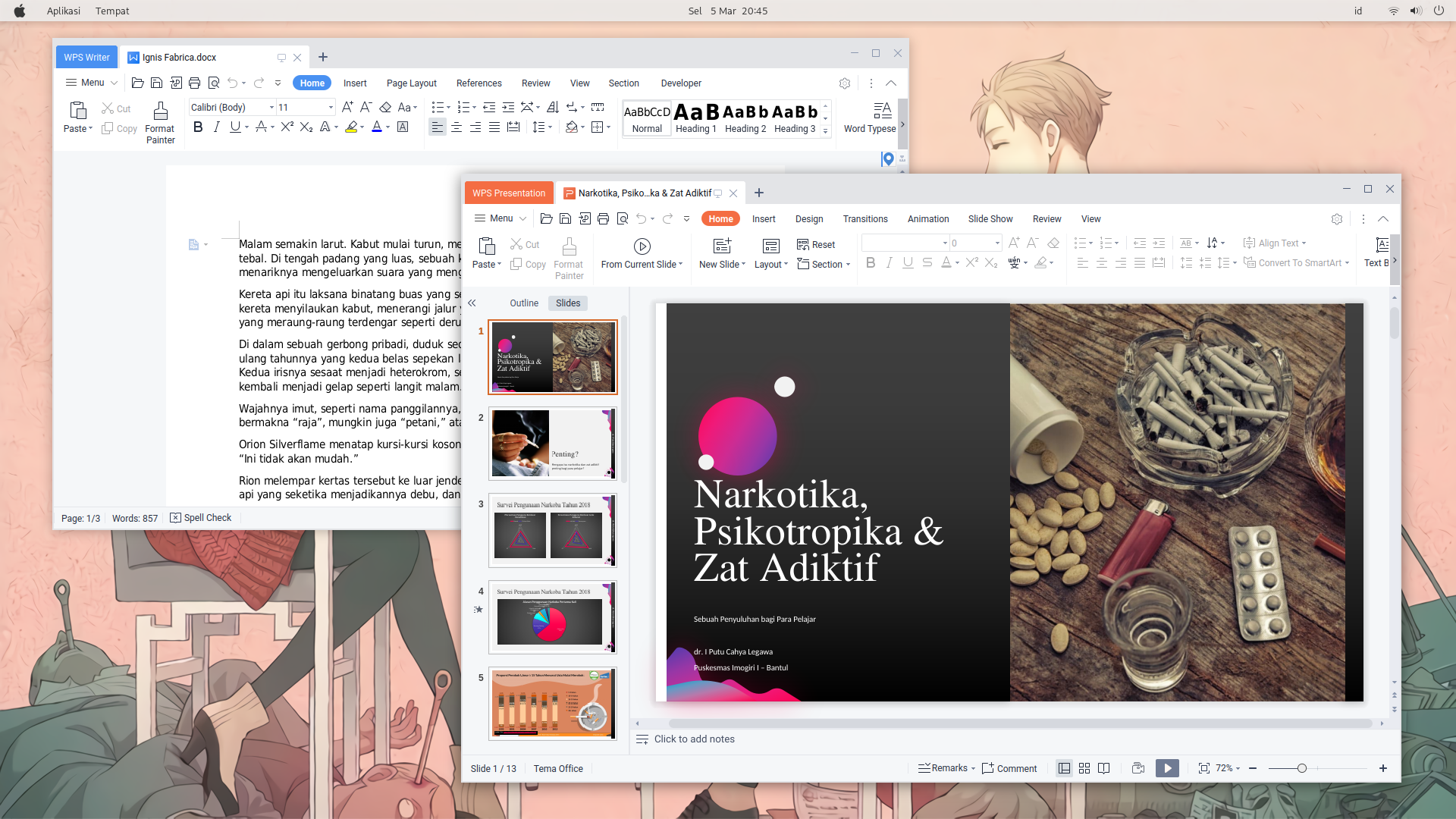The height and width of the screenshot is (819, 1456).
Task: Switch to Slide Sorter view icon
Action: pos(1084,768)
